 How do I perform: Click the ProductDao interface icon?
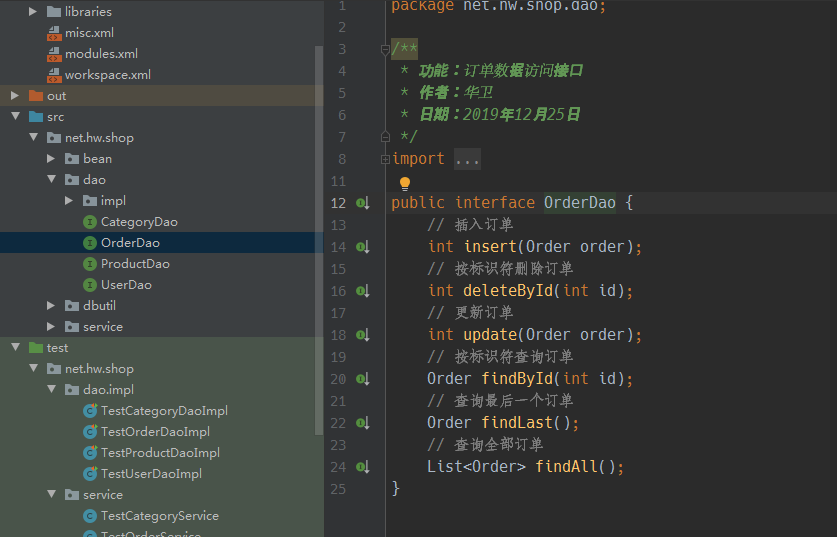click(x=90, y=264)
